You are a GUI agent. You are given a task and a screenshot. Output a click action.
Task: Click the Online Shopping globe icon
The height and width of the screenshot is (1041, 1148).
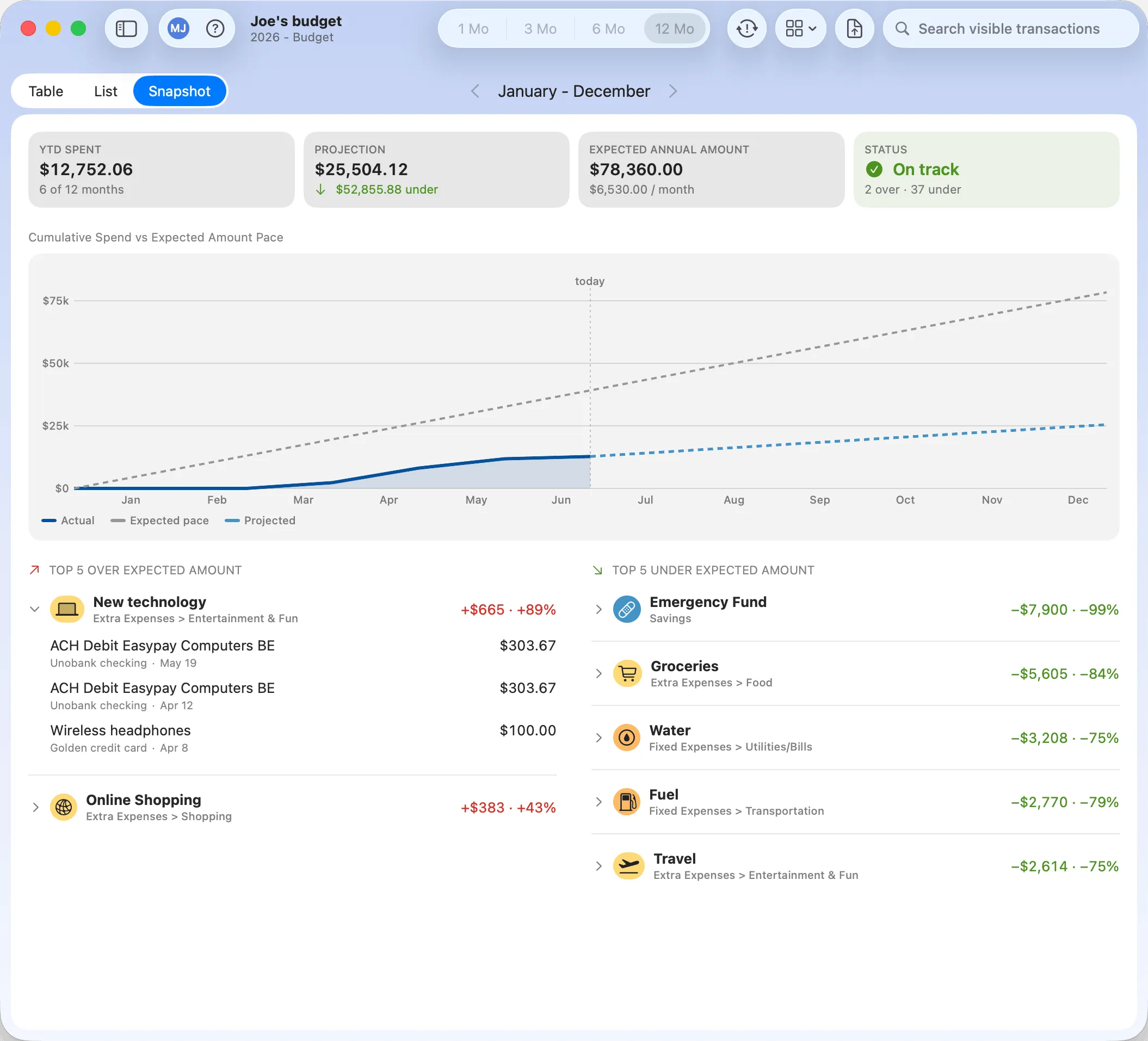pos(64,807)
